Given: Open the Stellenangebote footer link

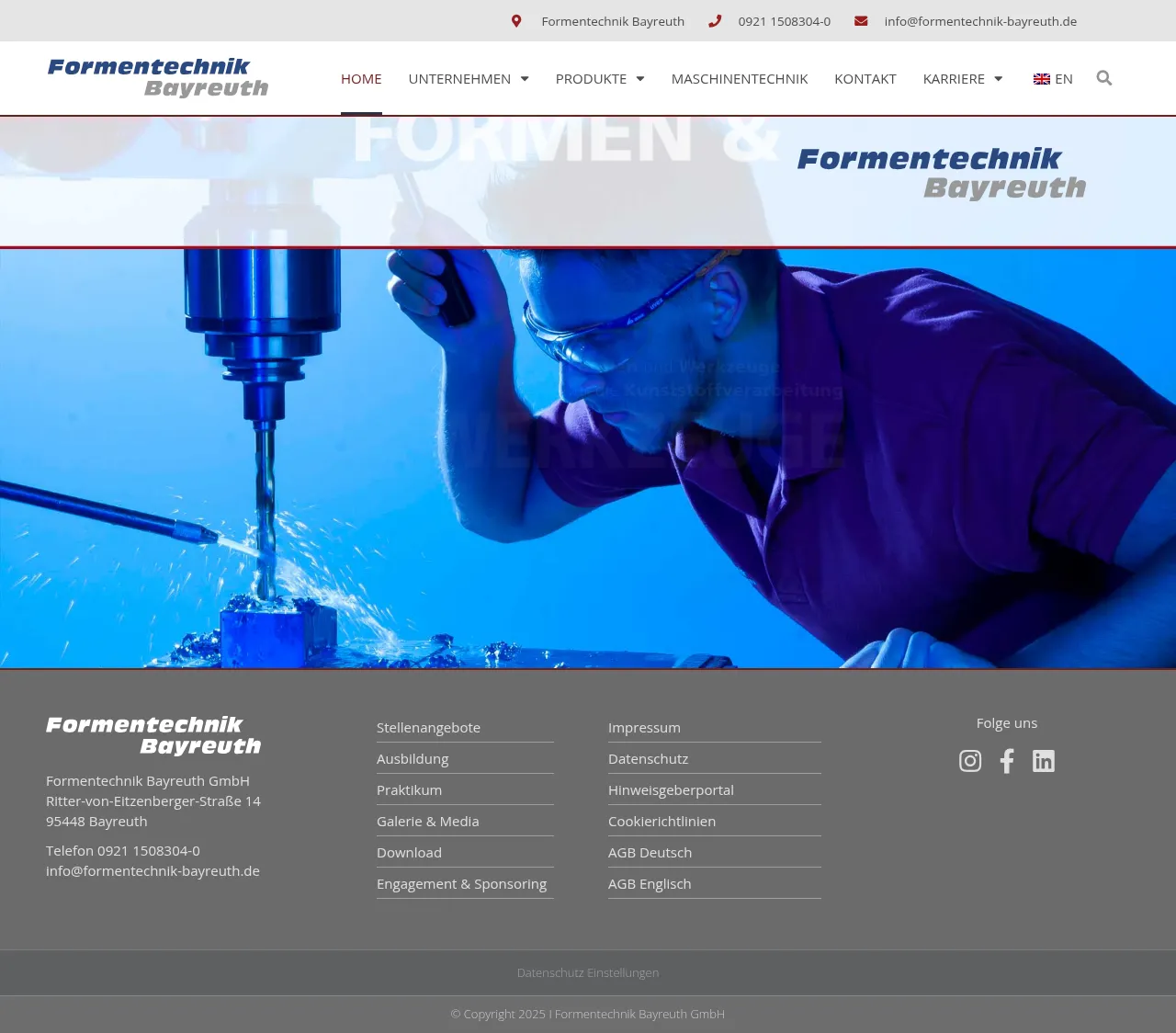Looking at the screenshot, I should click(x=428, y=728).
